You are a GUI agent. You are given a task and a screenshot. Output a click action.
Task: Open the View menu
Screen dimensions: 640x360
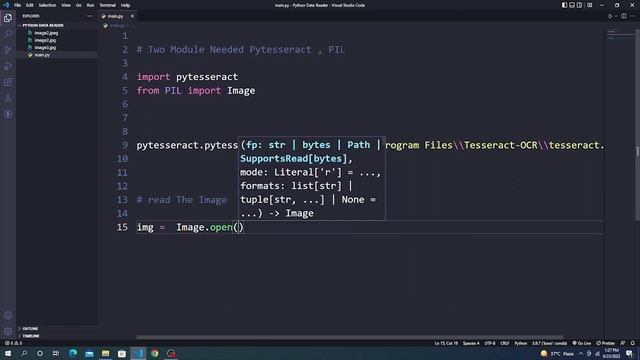tap(66, 5)
